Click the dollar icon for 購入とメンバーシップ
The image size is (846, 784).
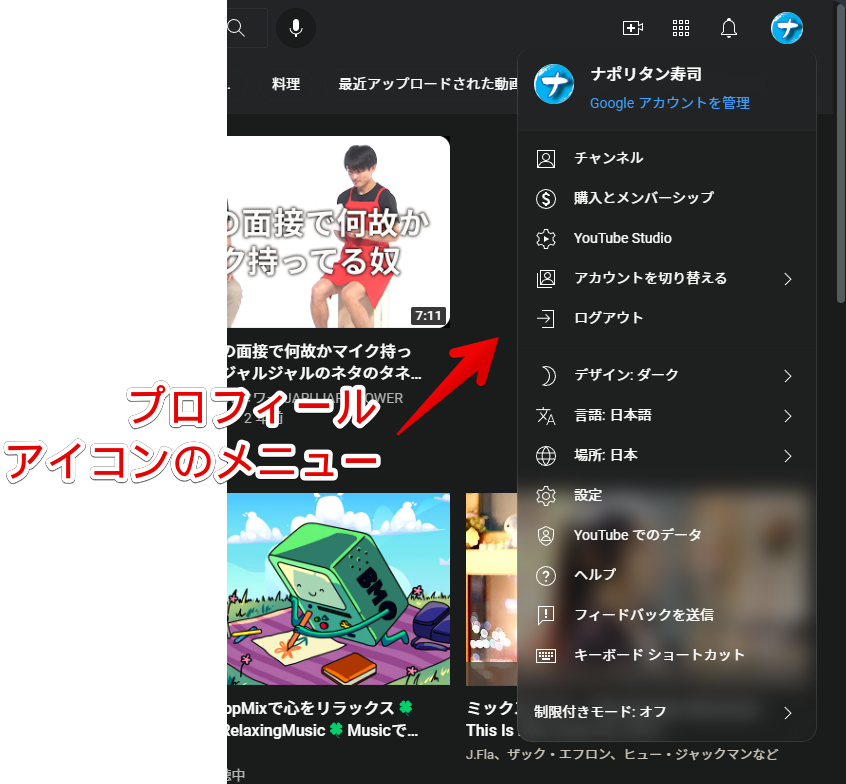545,199
